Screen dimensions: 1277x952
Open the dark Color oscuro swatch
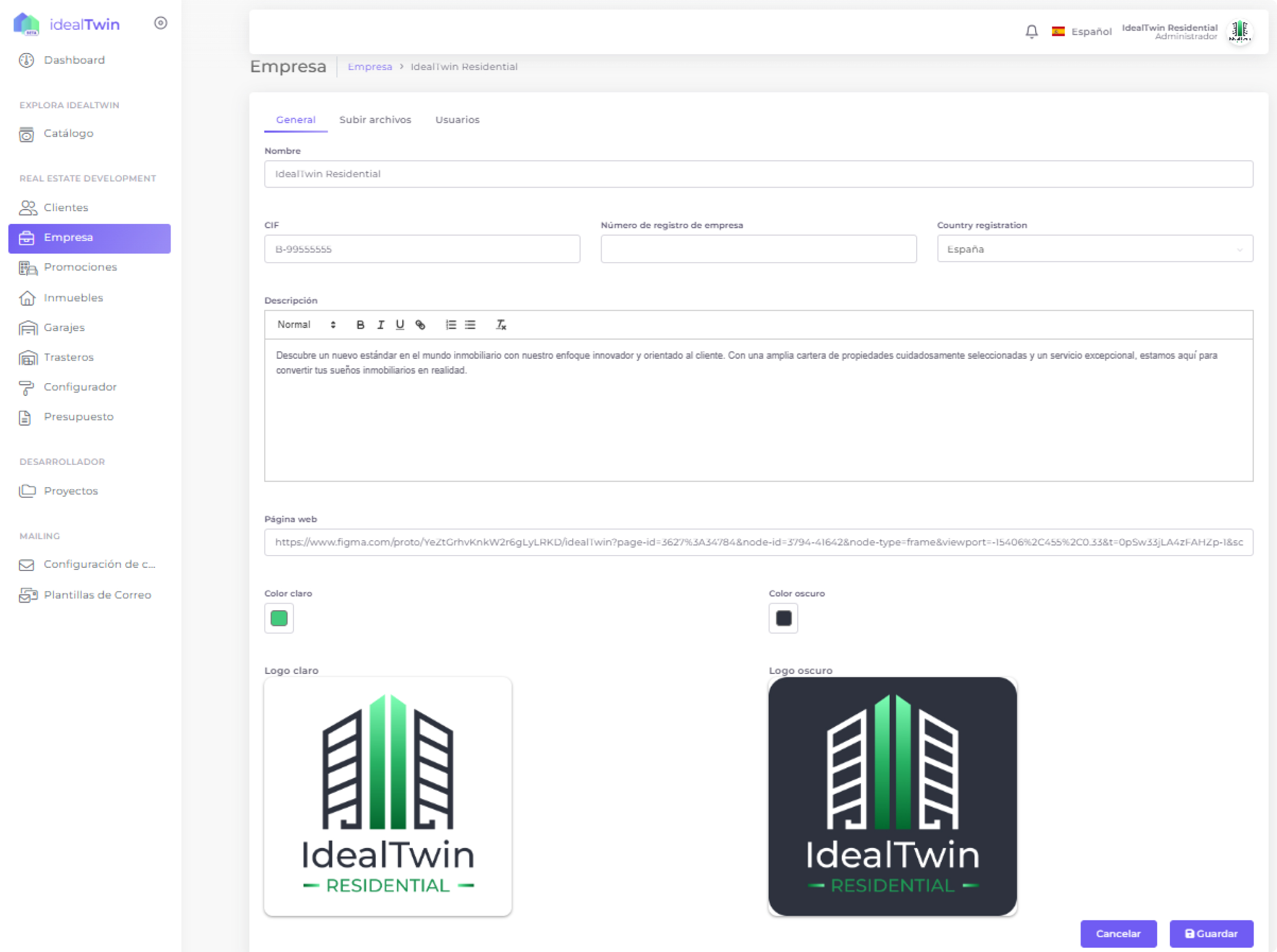pos(783,618)
